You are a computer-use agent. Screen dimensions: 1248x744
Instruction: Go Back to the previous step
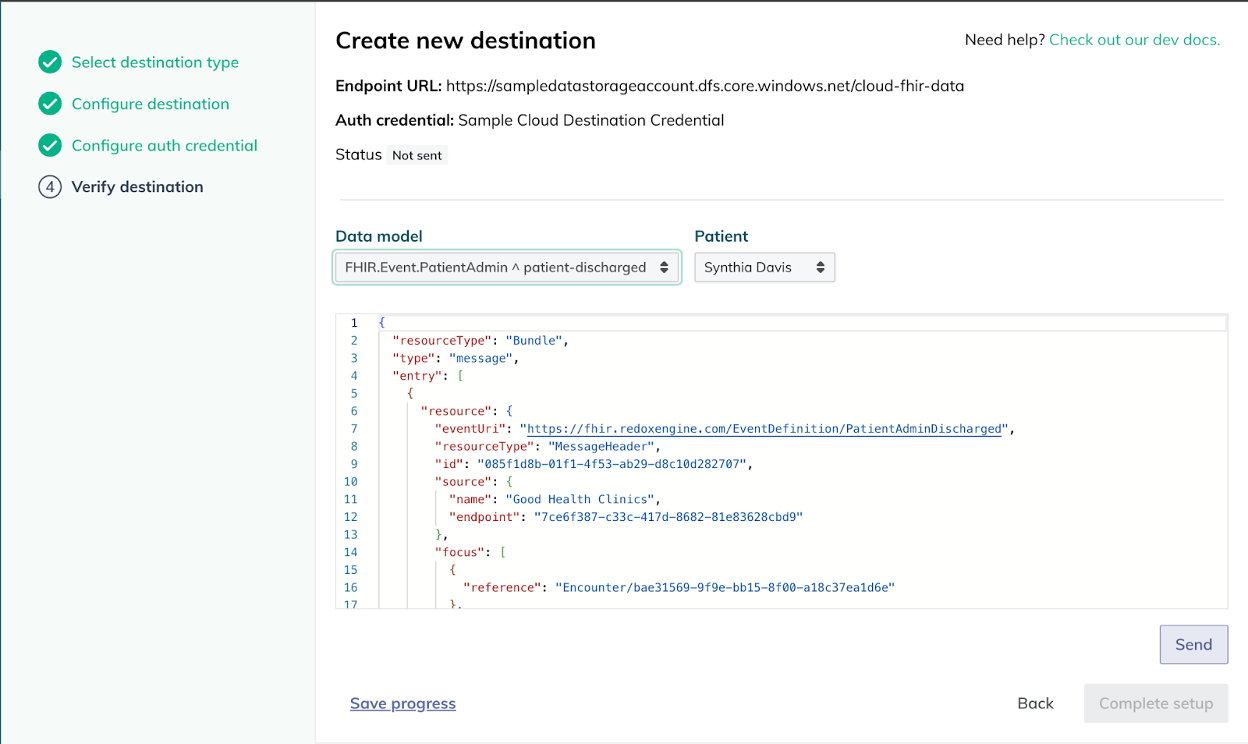[1035, 704]
